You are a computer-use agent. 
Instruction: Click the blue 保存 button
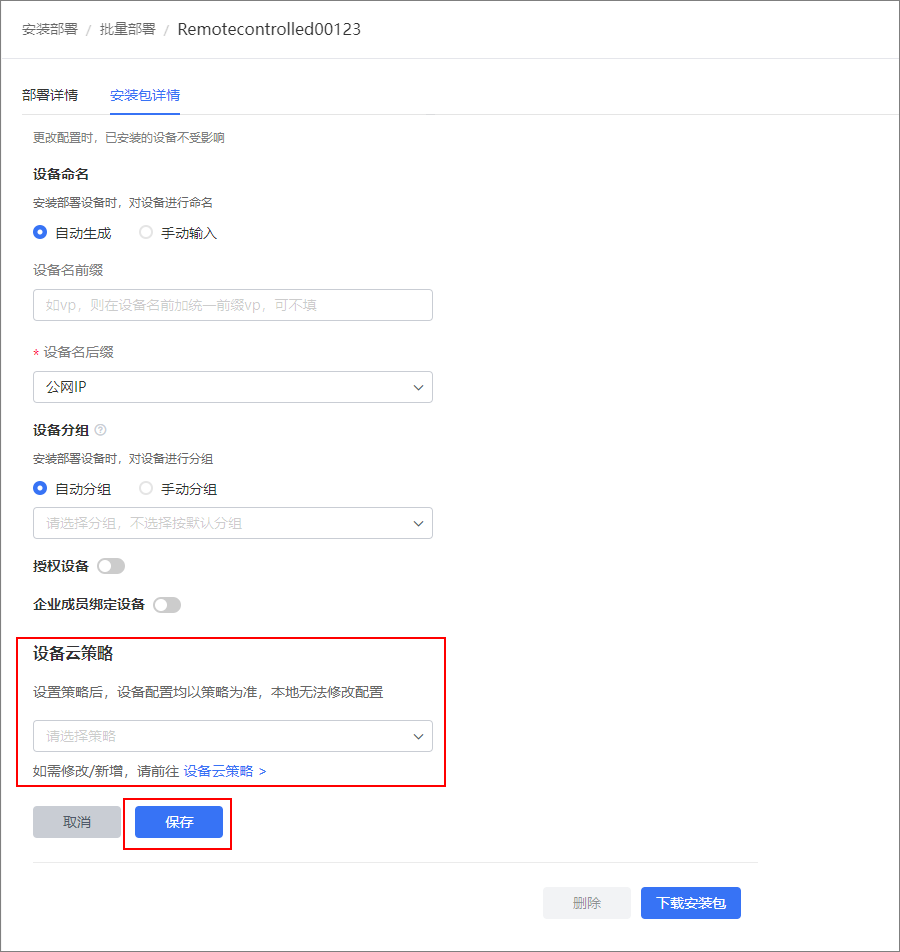click(179, 822)
